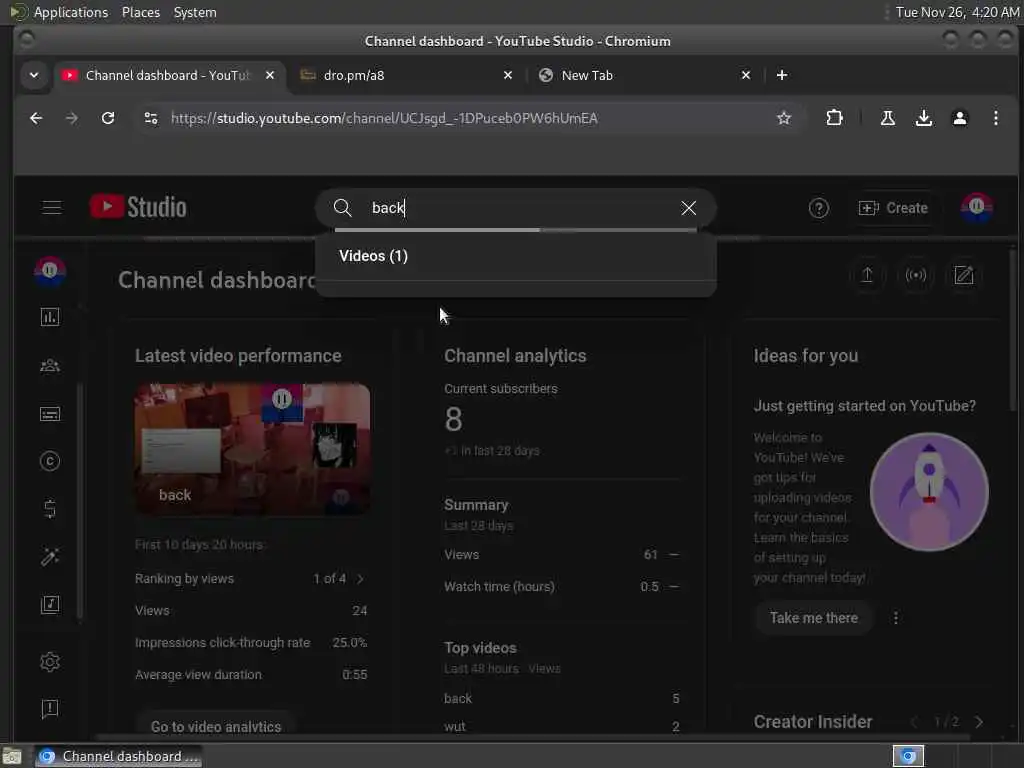
Task: Reload the current page
Action: pyautogui.click(x=108, y=118)
